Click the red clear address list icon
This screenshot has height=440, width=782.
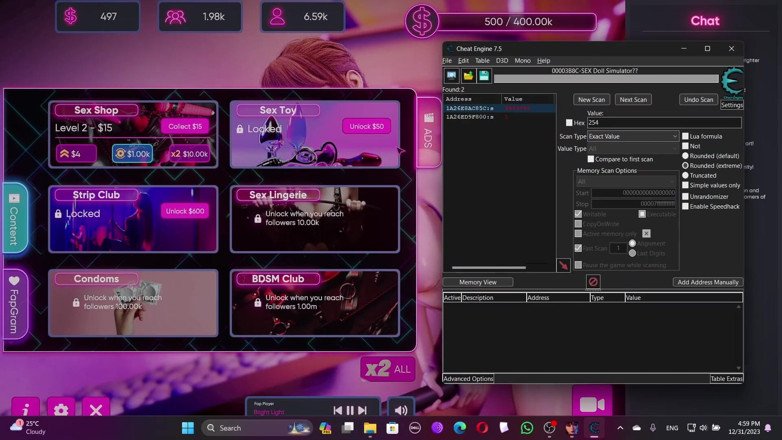pos(592,282)
